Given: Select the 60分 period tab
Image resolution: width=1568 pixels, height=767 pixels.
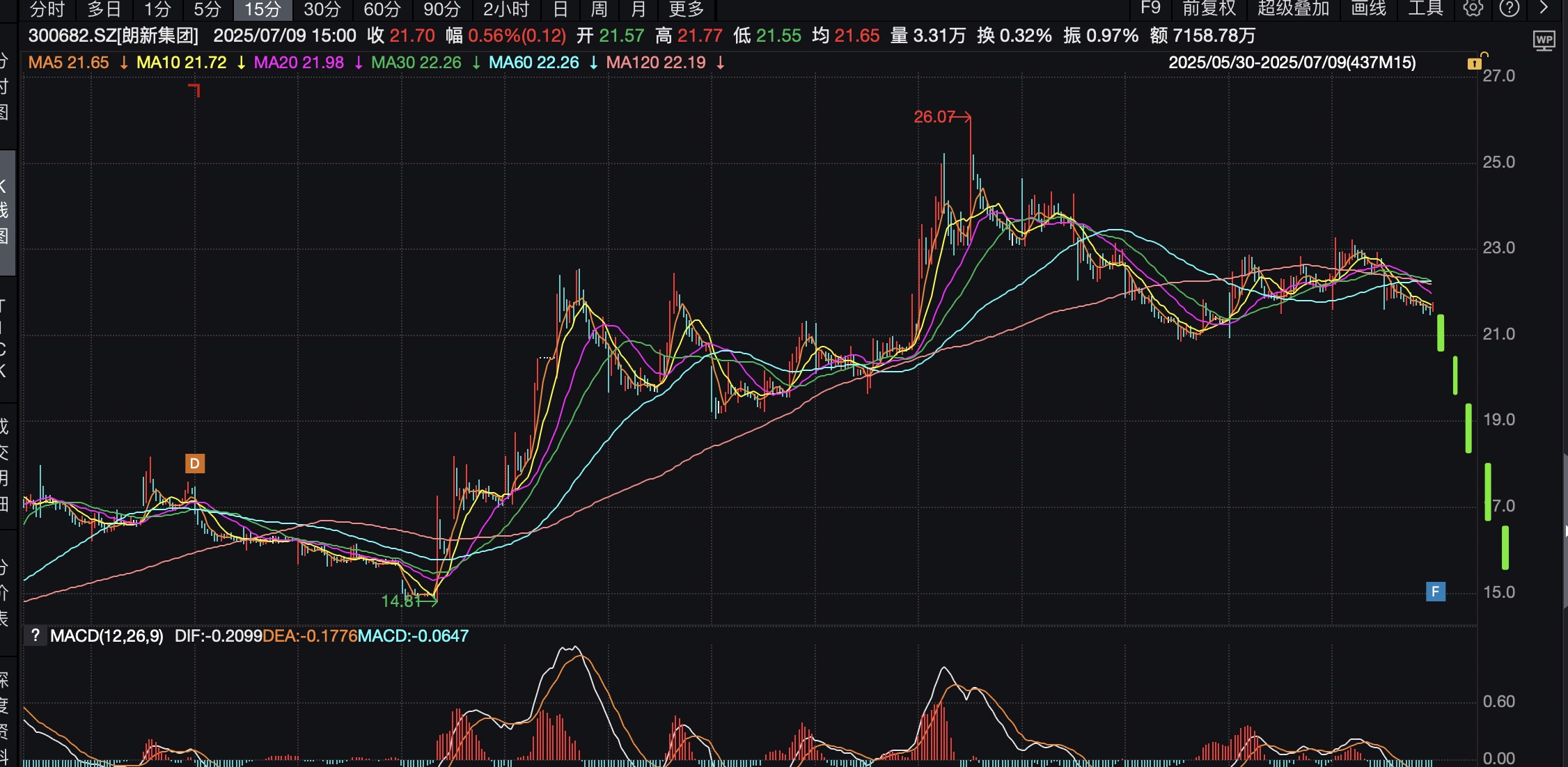Looking at the screenshot, I should pos(382,9).
